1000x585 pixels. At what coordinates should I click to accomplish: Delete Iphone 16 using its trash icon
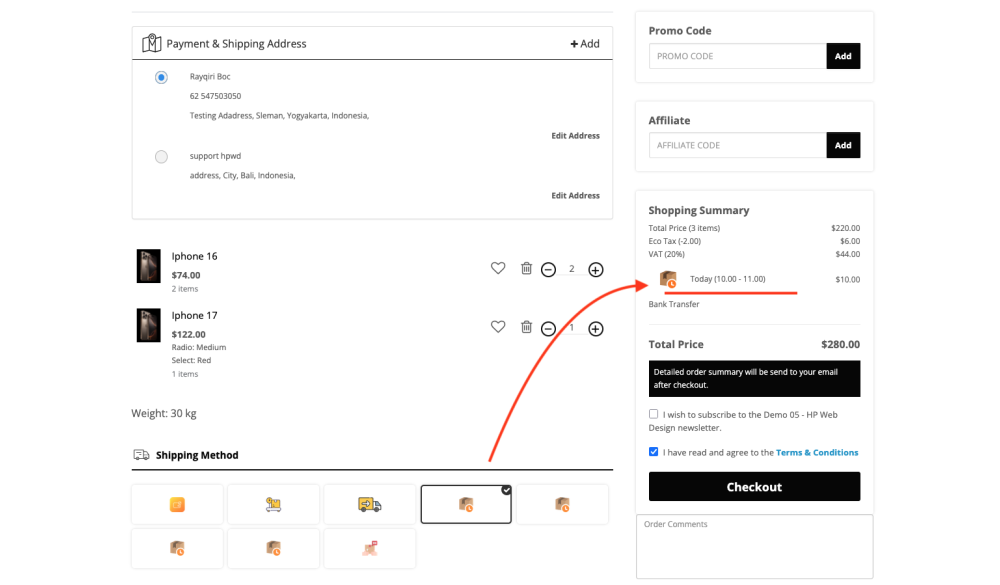point(526,269)
